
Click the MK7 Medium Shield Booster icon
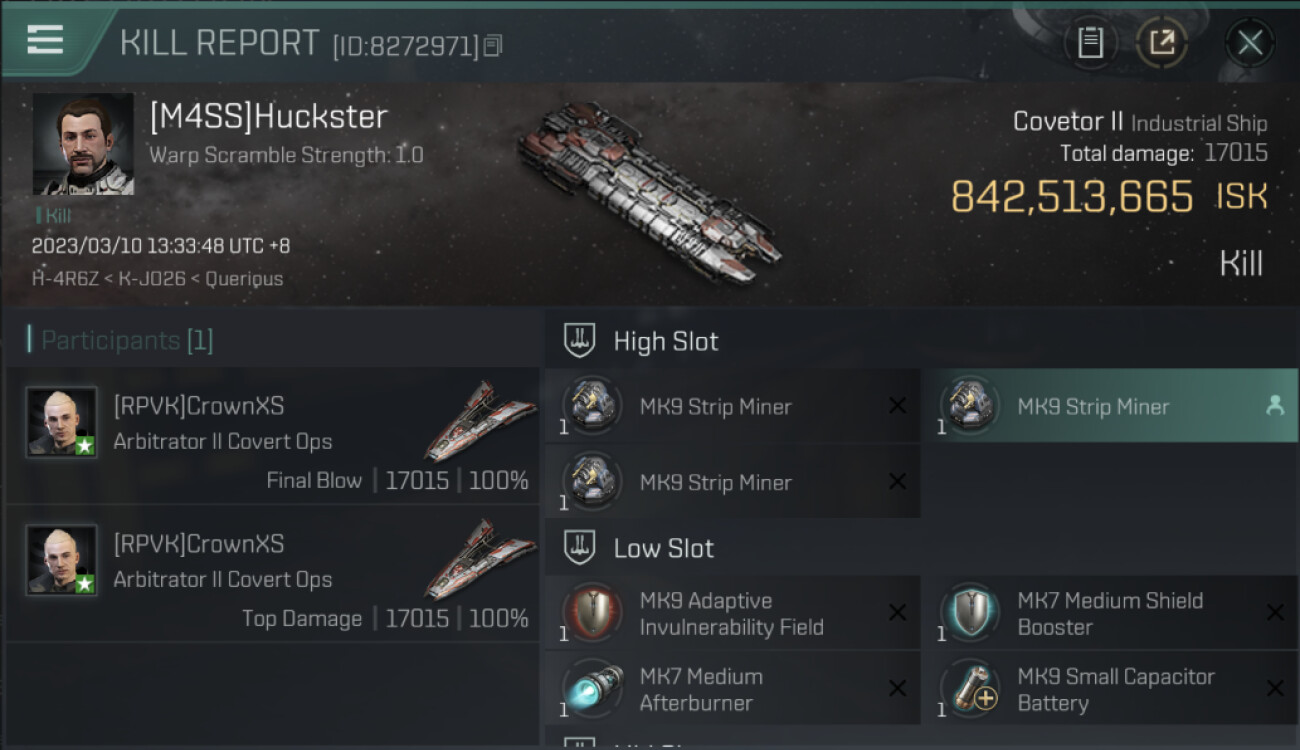[x=969, y=612]
